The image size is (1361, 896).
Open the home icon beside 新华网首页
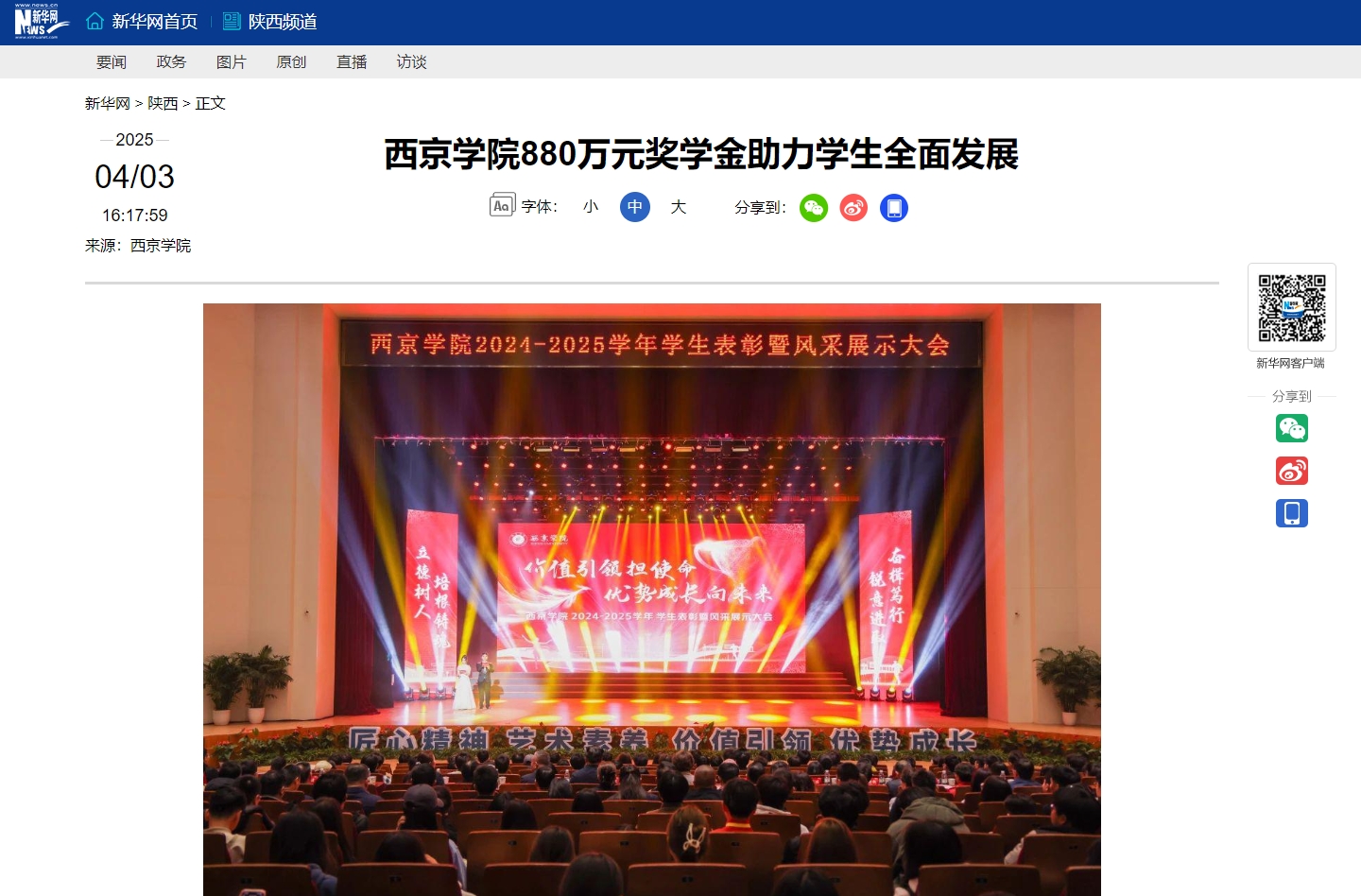pyautogui.click(x=95, y=21)
